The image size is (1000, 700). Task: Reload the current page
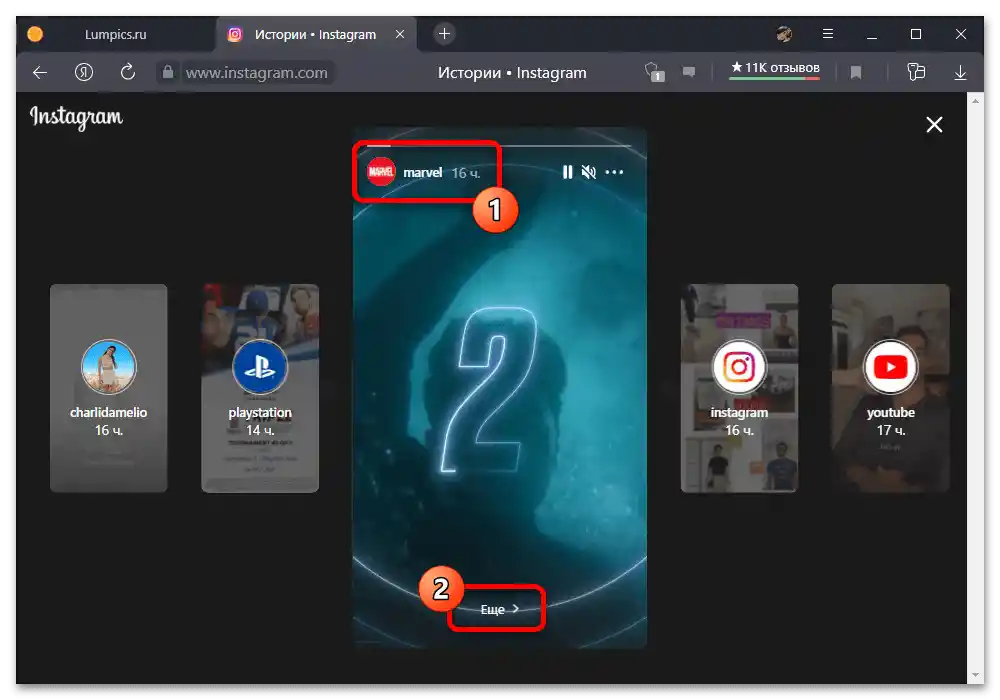tap(128, 72)
